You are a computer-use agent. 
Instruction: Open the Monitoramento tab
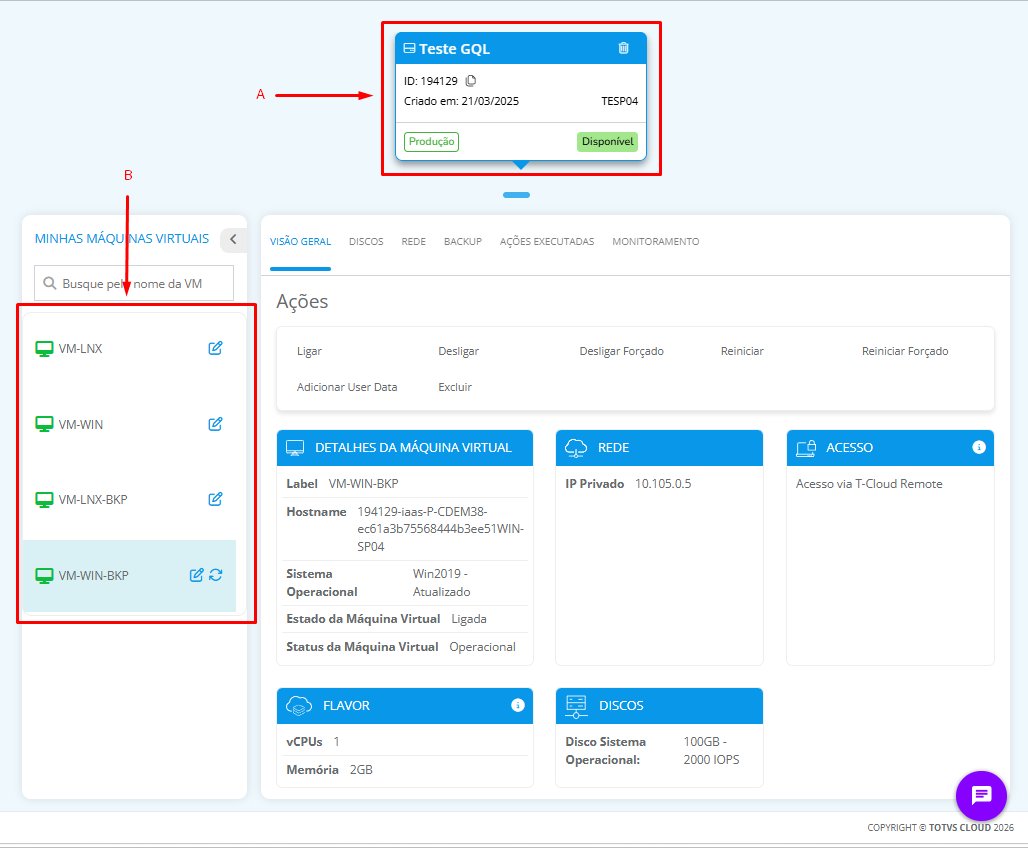656,241
